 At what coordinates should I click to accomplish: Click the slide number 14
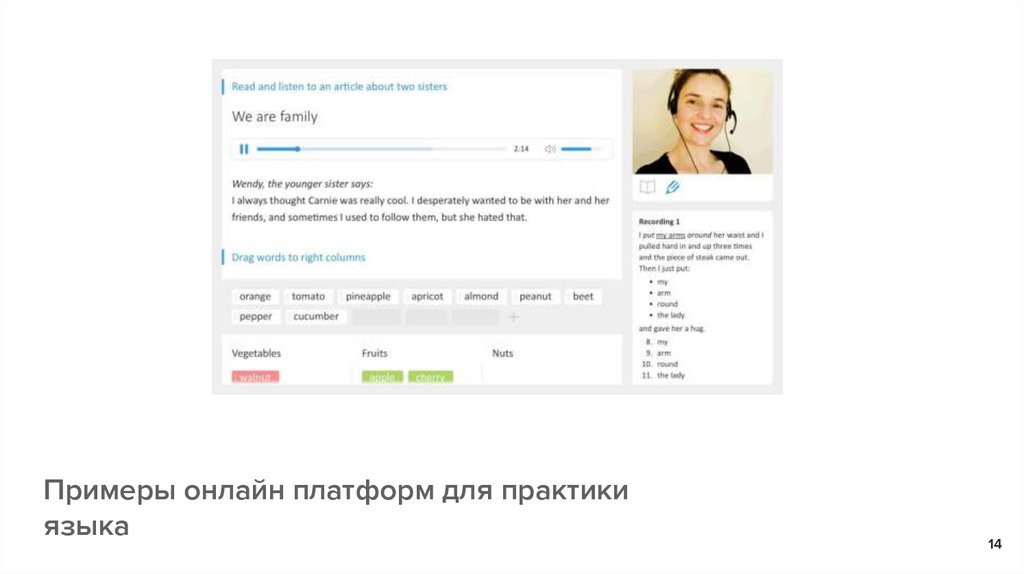[x=995, y=544]
